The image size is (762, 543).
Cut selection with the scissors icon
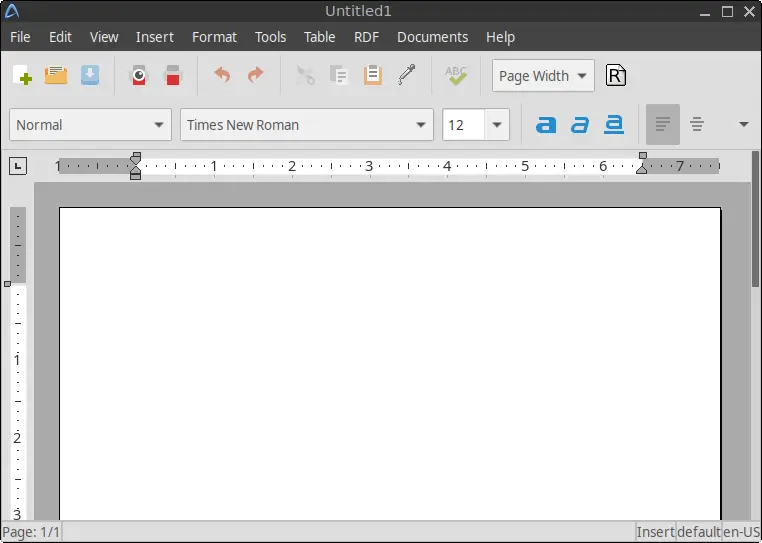(x=305, y=75)
